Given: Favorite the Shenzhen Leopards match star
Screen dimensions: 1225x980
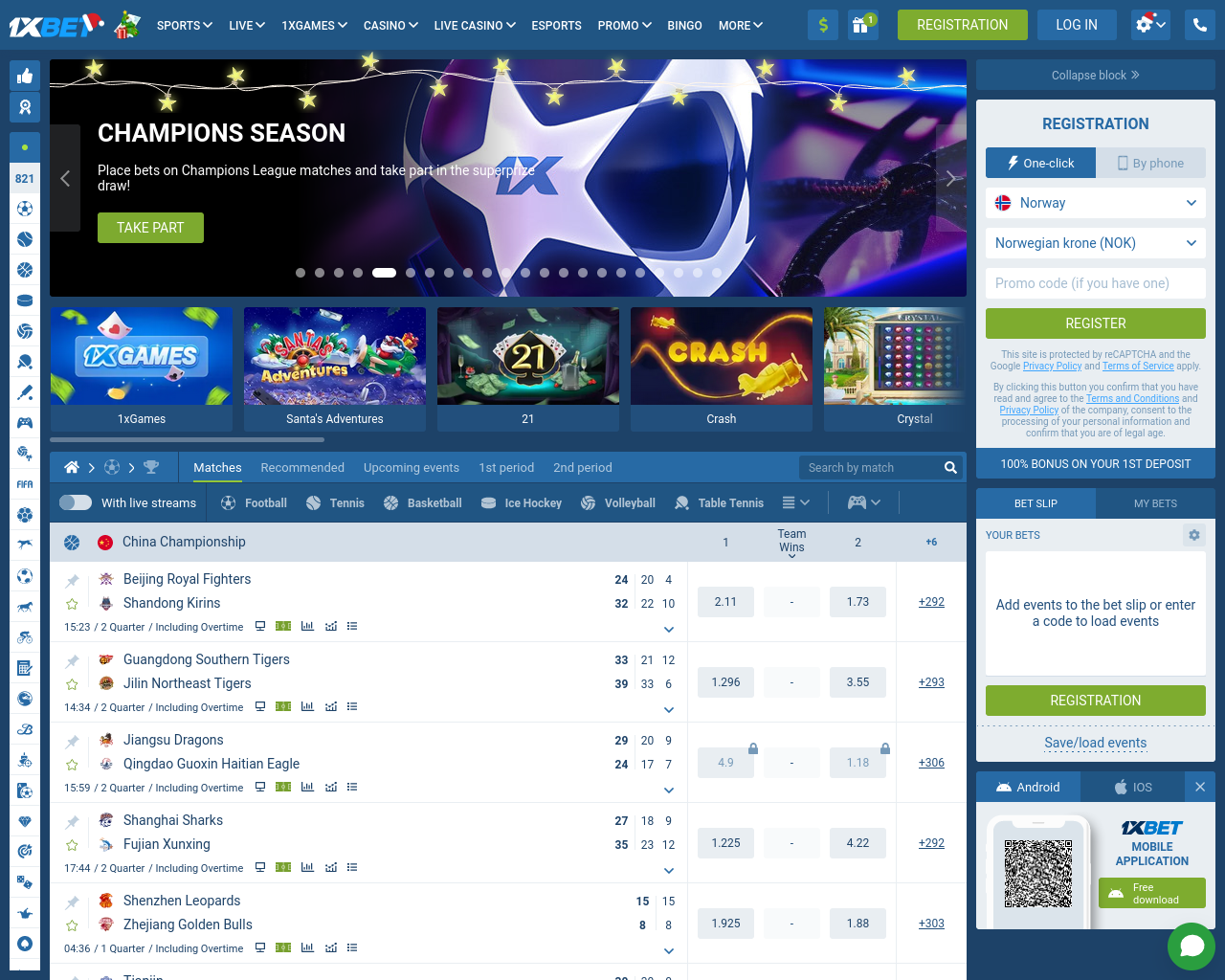Looking at the screenshot, I should click(x=72, y=925).
